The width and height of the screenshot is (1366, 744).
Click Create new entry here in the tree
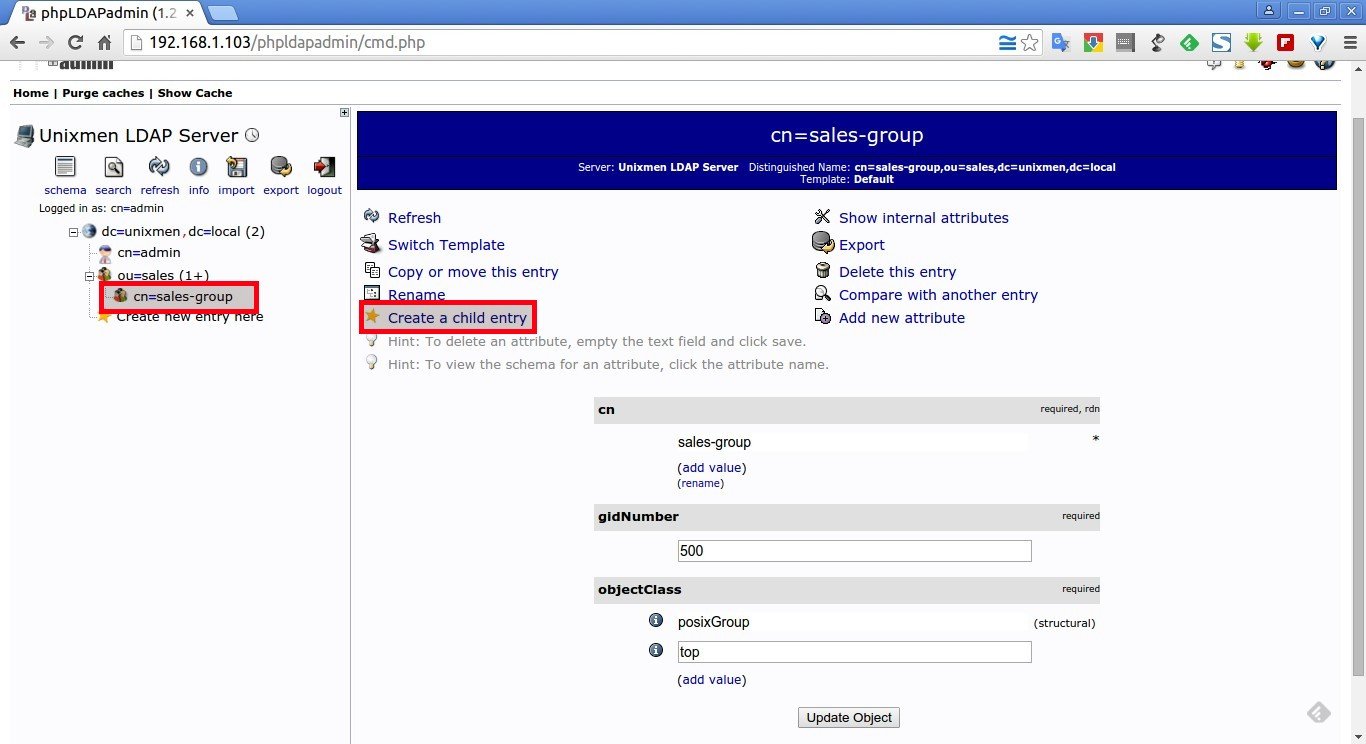190,317
